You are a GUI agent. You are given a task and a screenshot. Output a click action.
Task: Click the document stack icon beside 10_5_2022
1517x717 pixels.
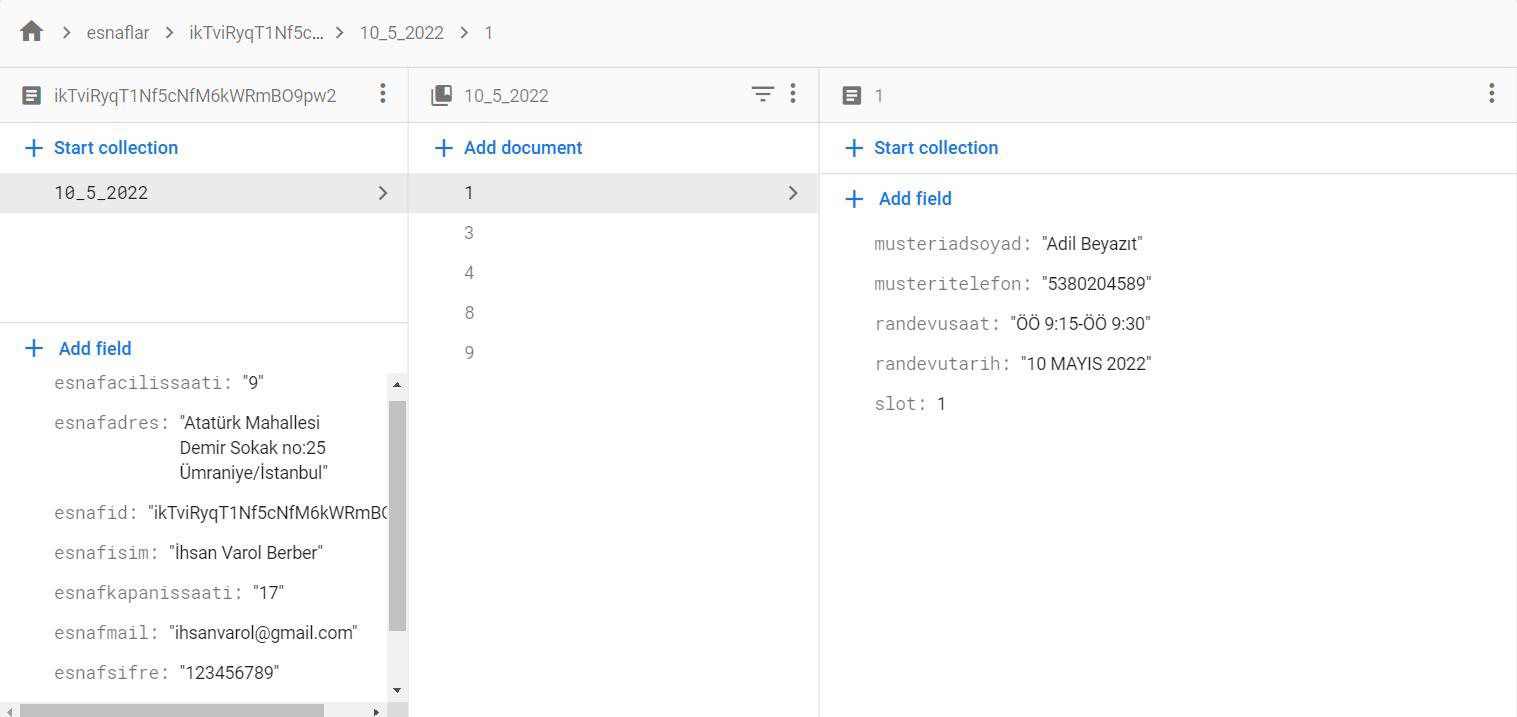[440, 93]
